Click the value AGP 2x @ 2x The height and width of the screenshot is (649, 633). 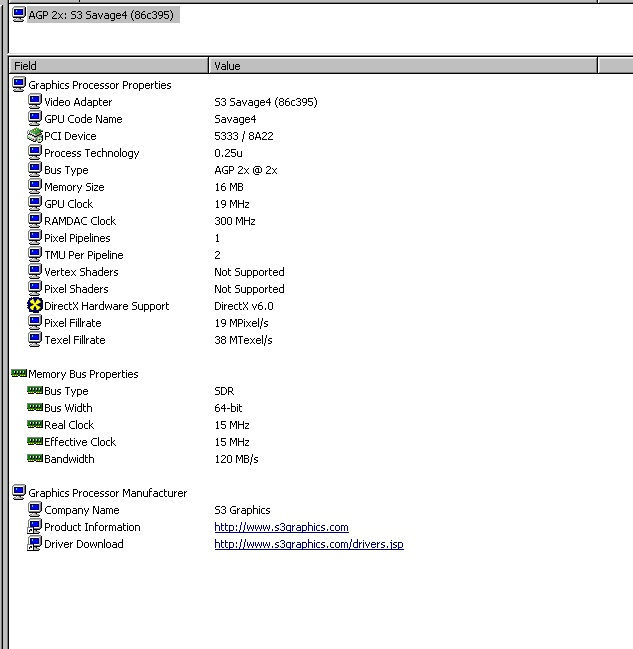246,170
